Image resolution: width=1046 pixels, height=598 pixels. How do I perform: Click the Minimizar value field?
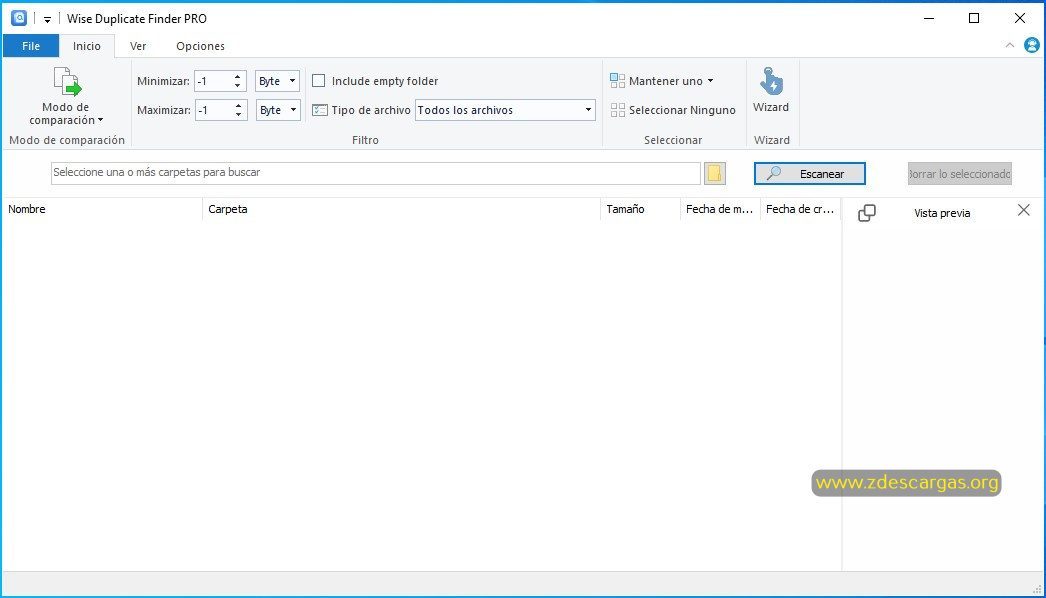point(213,81)
